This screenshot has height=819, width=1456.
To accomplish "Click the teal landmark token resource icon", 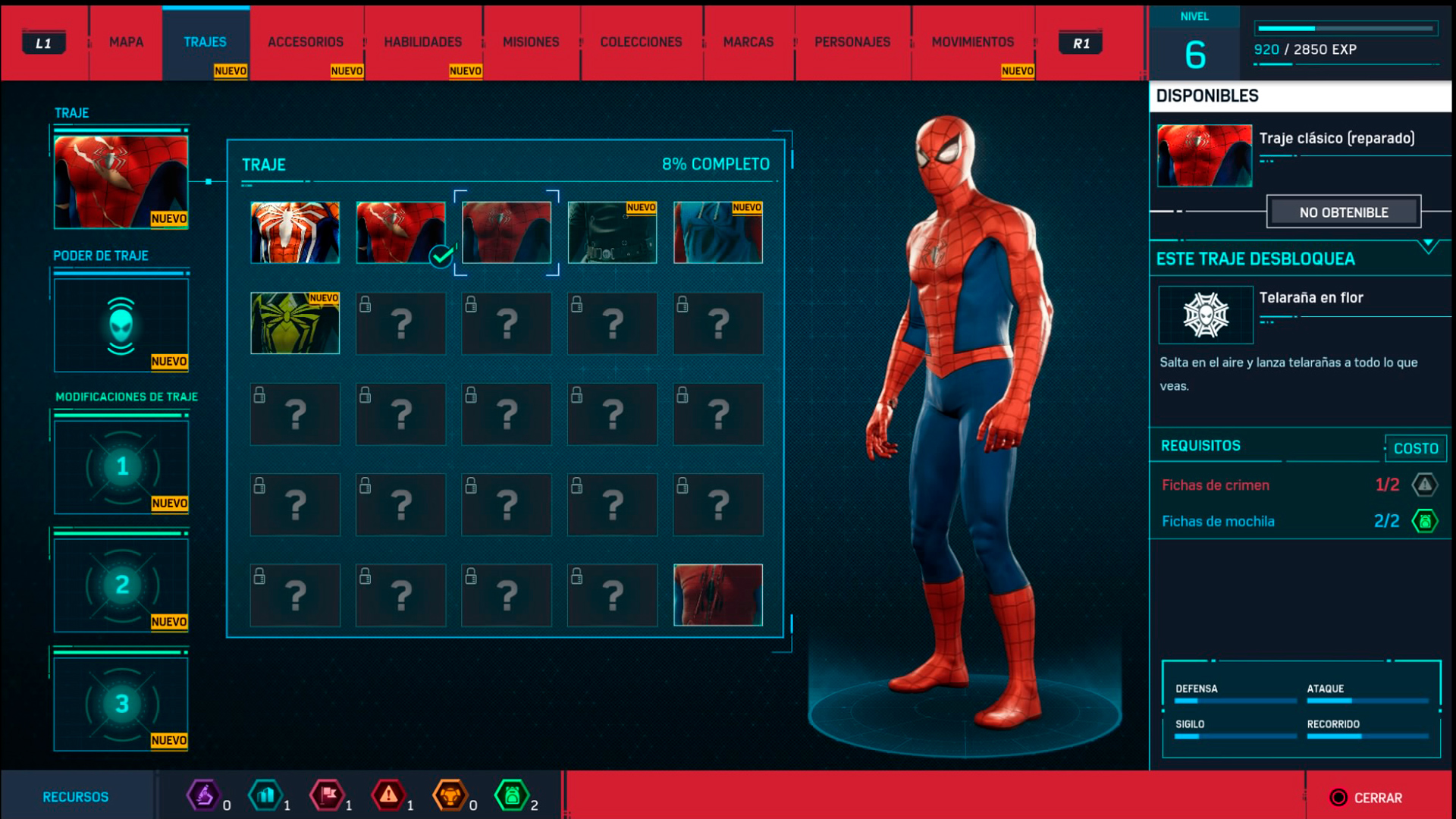I will [x=265, y=795].
